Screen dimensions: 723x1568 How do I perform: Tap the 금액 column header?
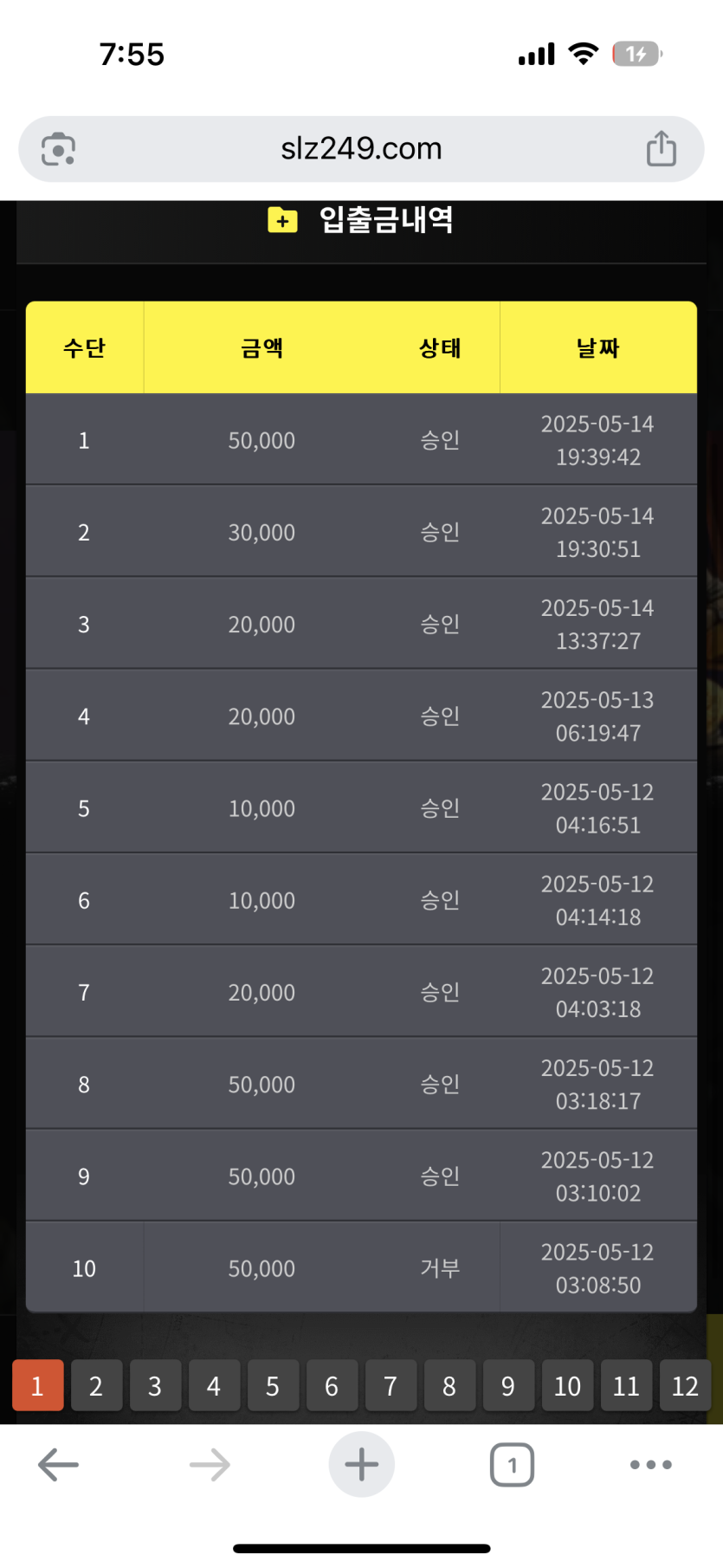[261, 348]
